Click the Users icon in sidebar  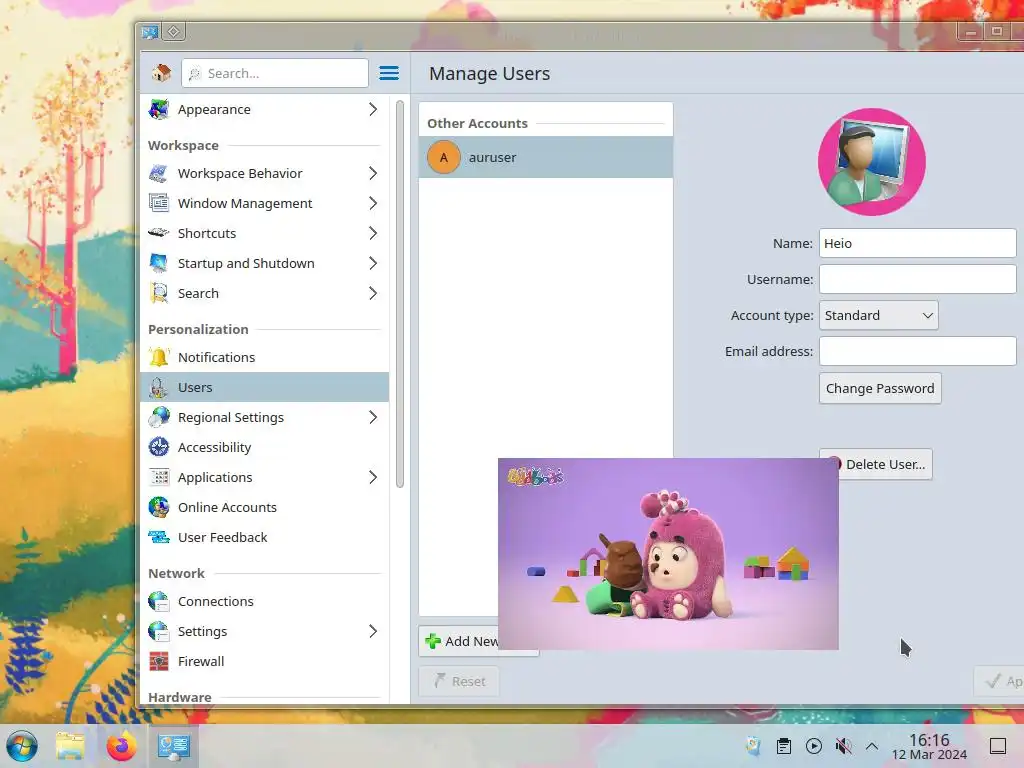(x=159, y=387)
